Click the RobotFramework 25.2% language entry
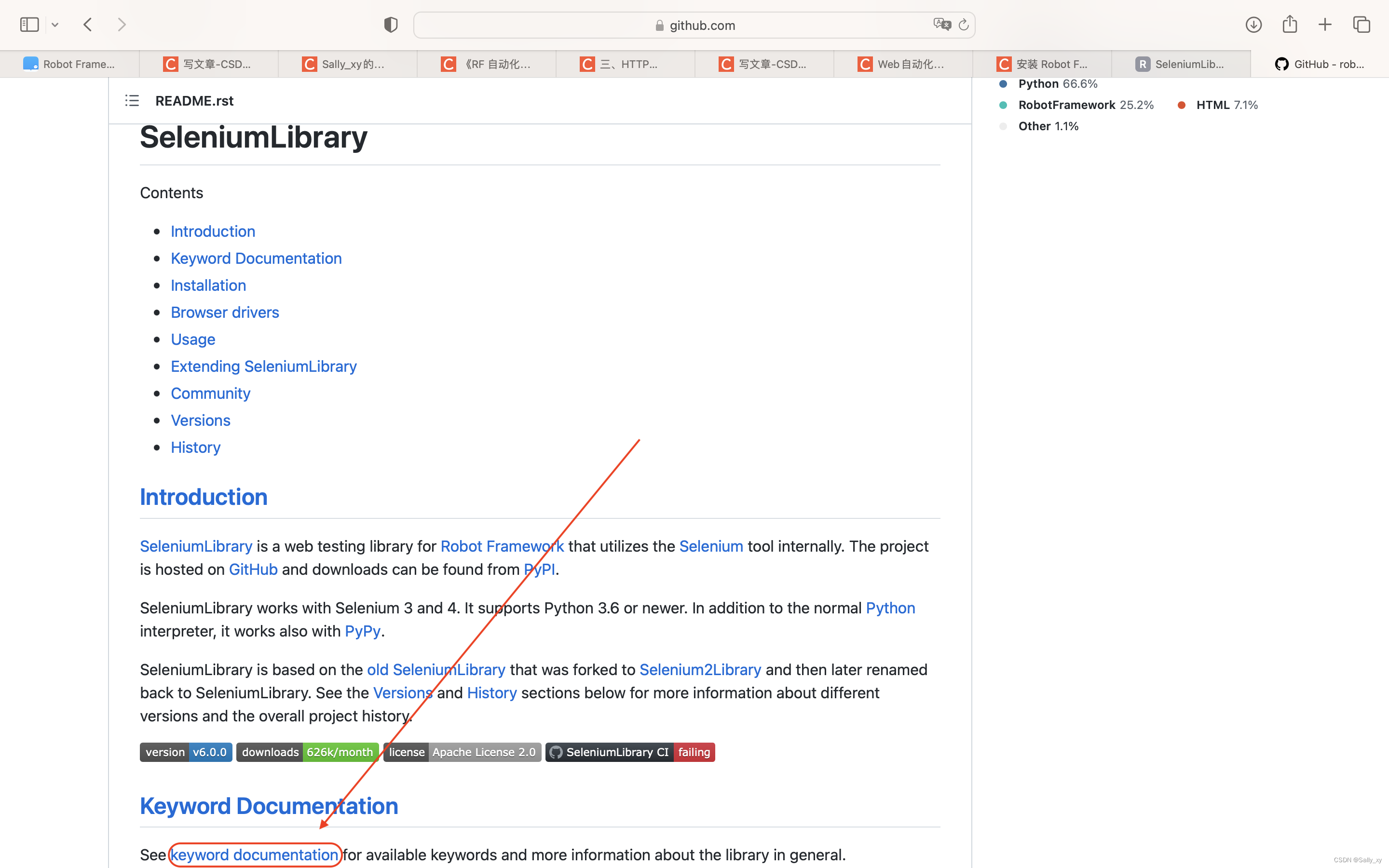Viewport: 1389px width, 868px height. (x=1077, y=105)
